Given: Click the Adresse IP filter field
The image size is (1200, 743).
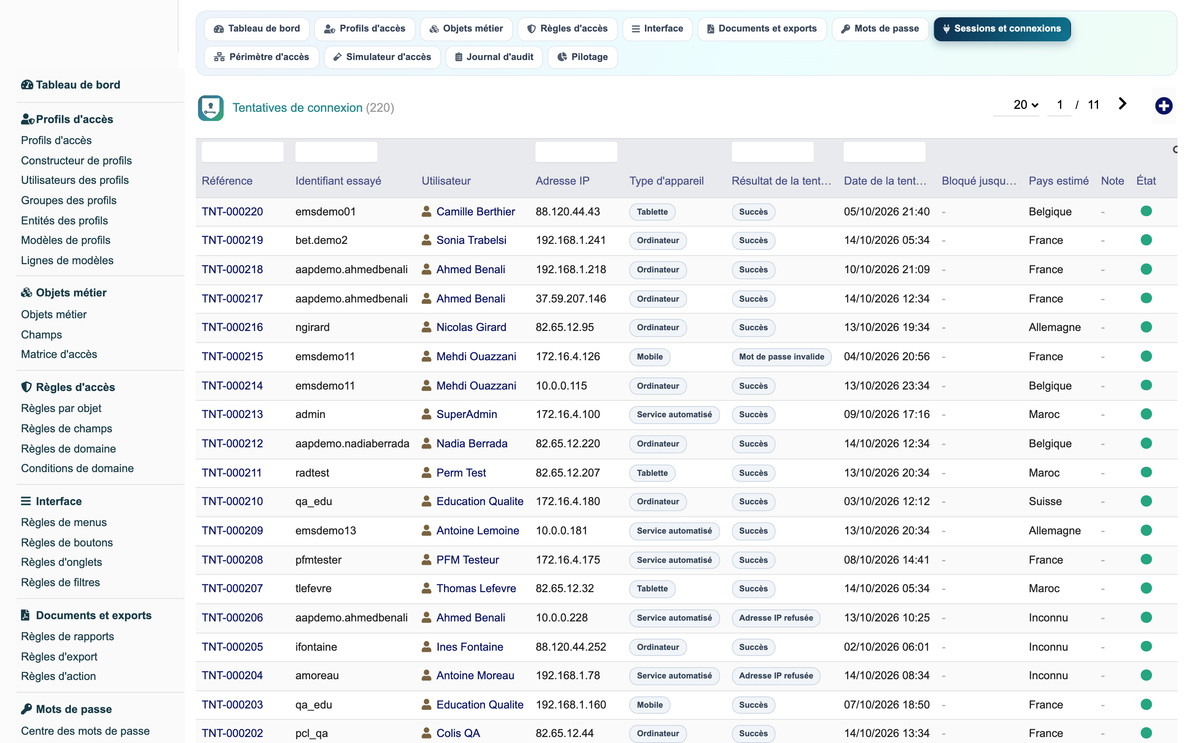Looking at the screenshot, I should [x=576, y=152].
